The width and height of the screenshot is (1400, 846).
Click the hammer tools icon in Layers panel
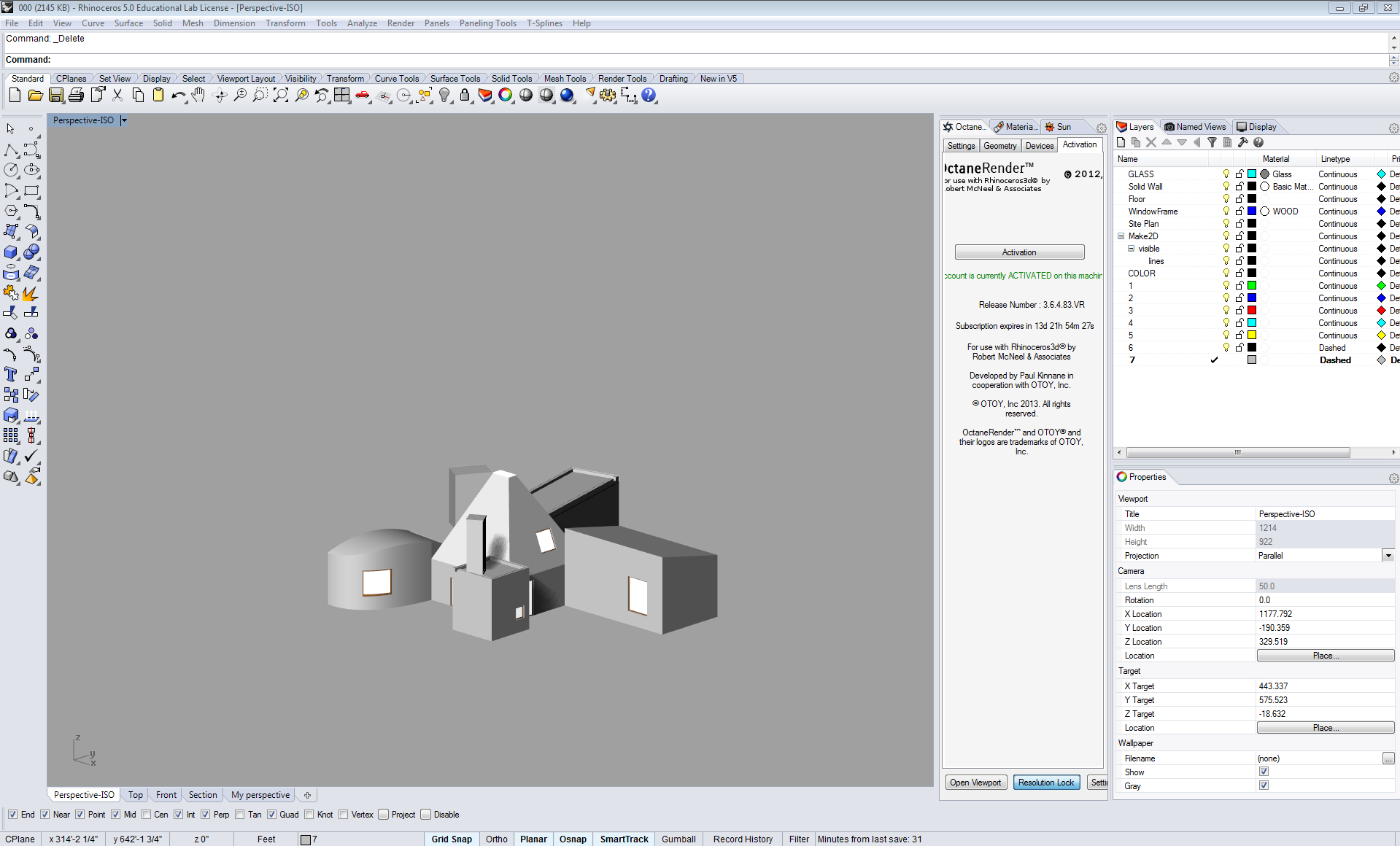[x=1242, y=143]
